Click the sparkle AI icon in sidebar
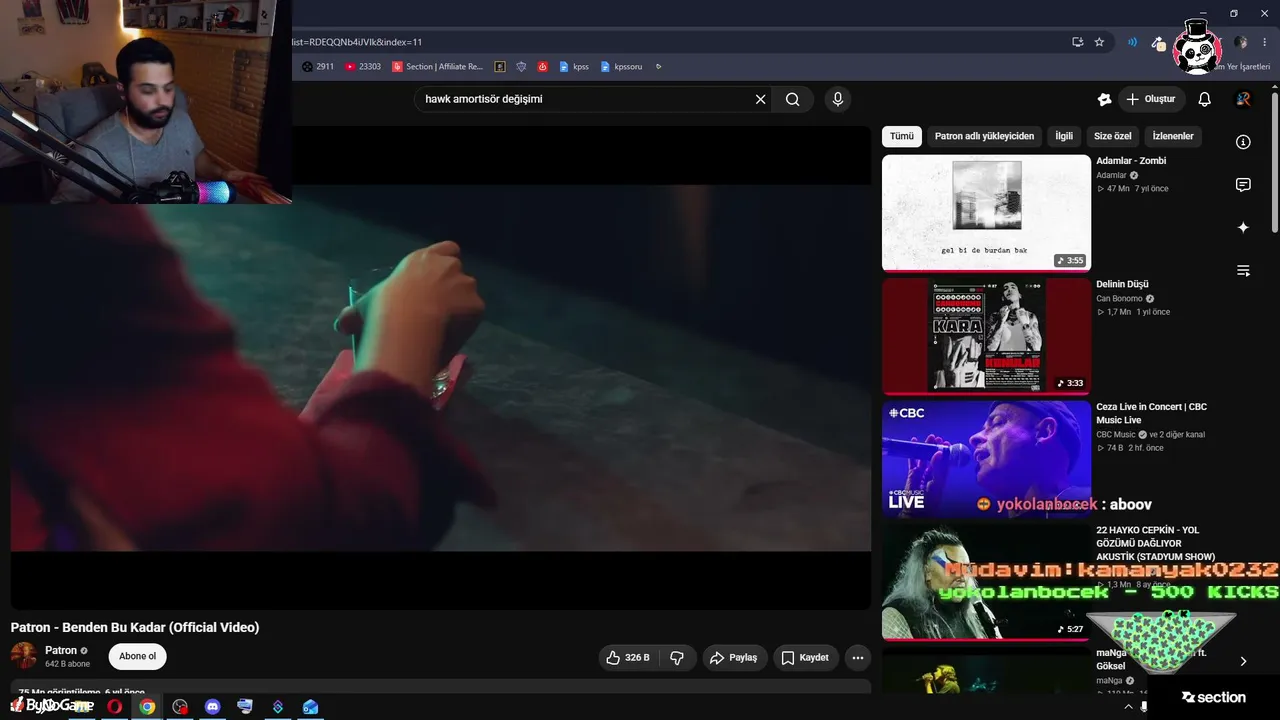Image resolution: width=1280 pixels, height=720 pixels. [x=1243, y=227]
